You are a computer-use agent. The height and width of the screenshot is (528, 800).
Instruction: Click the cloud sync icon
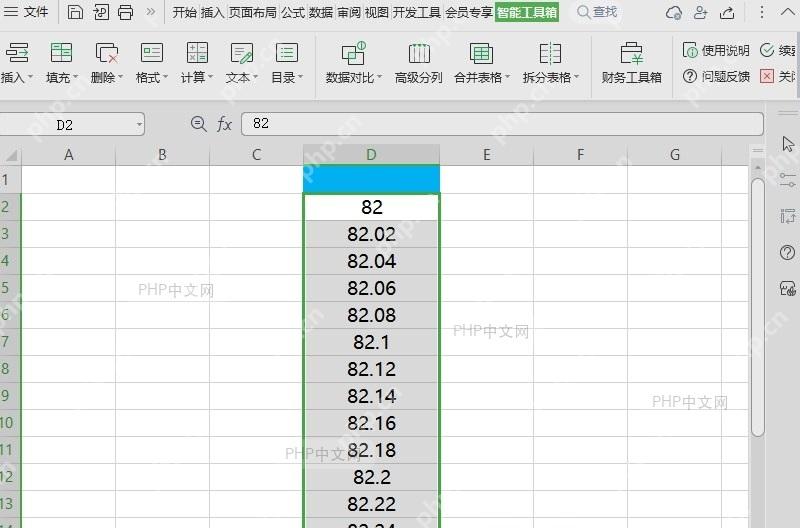(x=674, y=12)
